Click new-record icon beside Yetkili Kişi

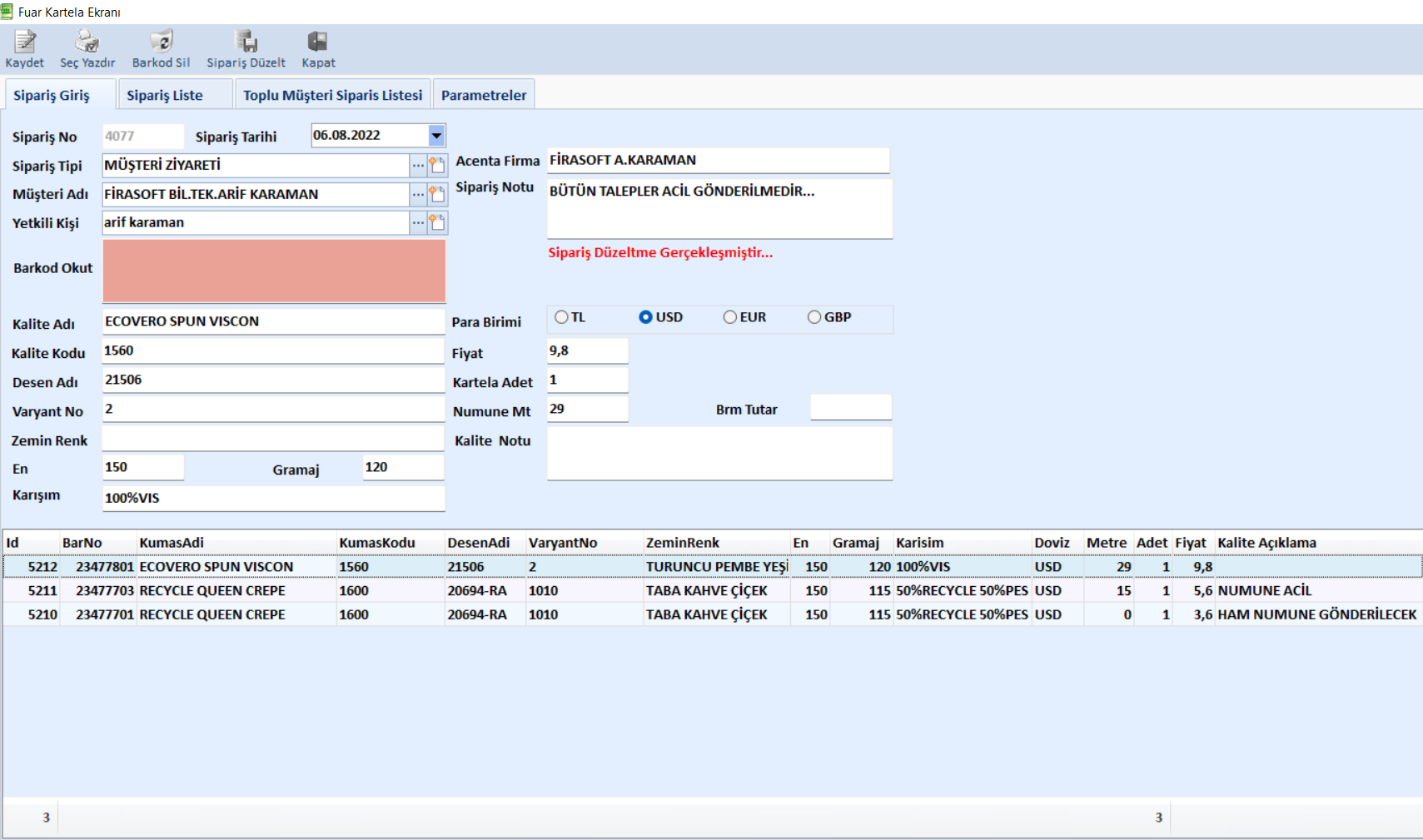437,222
